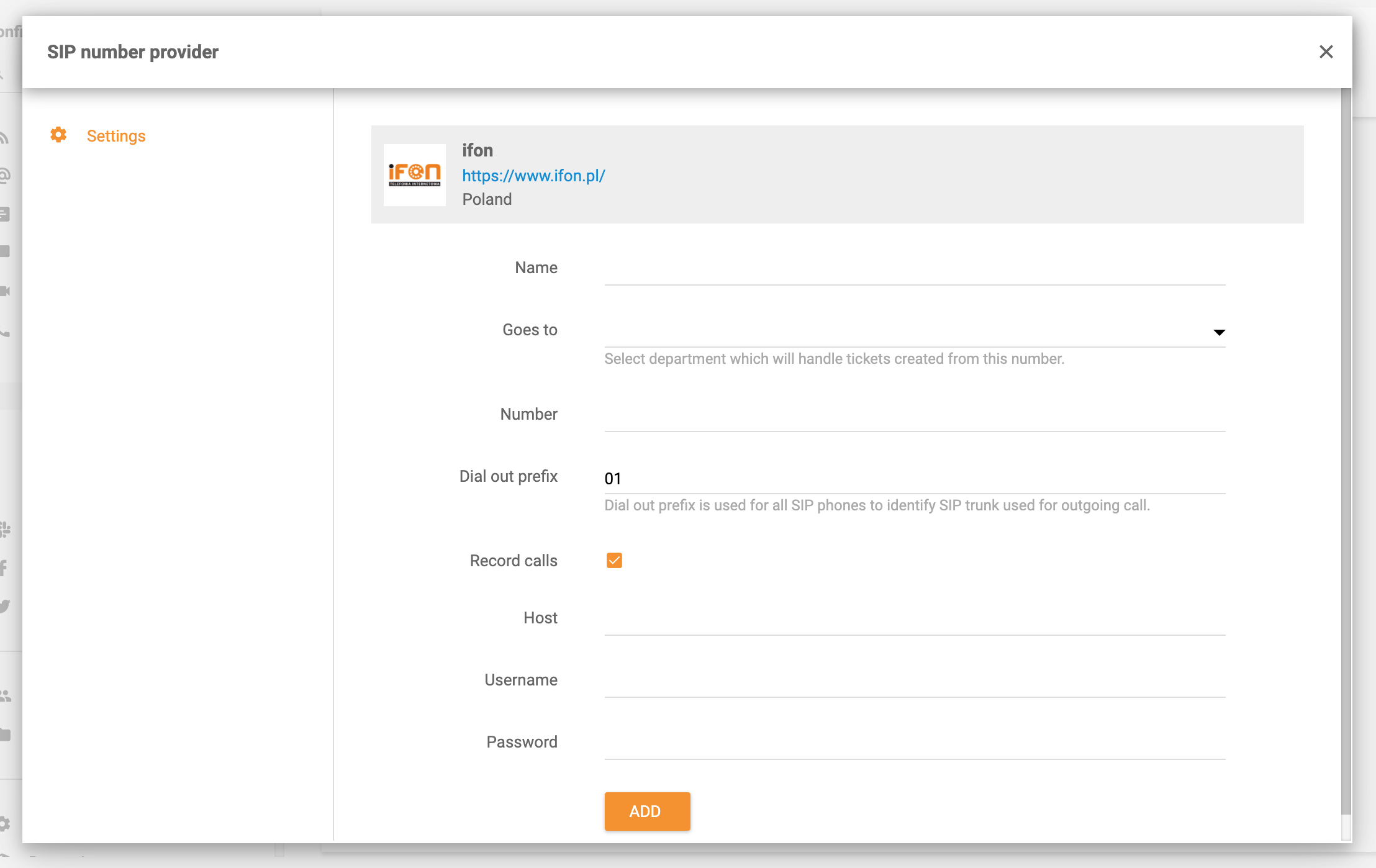This screenshot has height=868, width=1376.
Task: Select the Settings menu item
Action: point(116,135)
